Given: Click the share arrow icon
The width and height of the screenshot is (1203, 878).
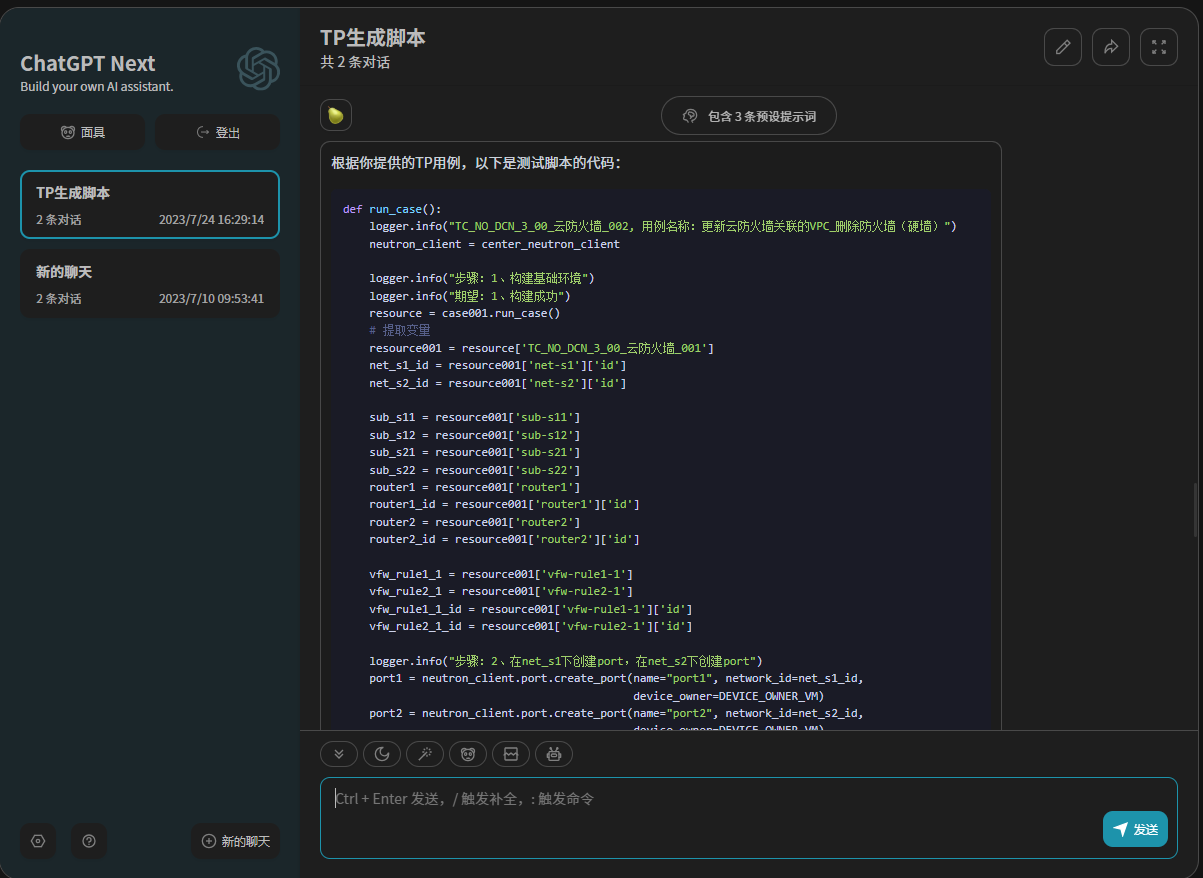Looking at the screenshot, I should pyautogui.click(x=1110, y=47).
